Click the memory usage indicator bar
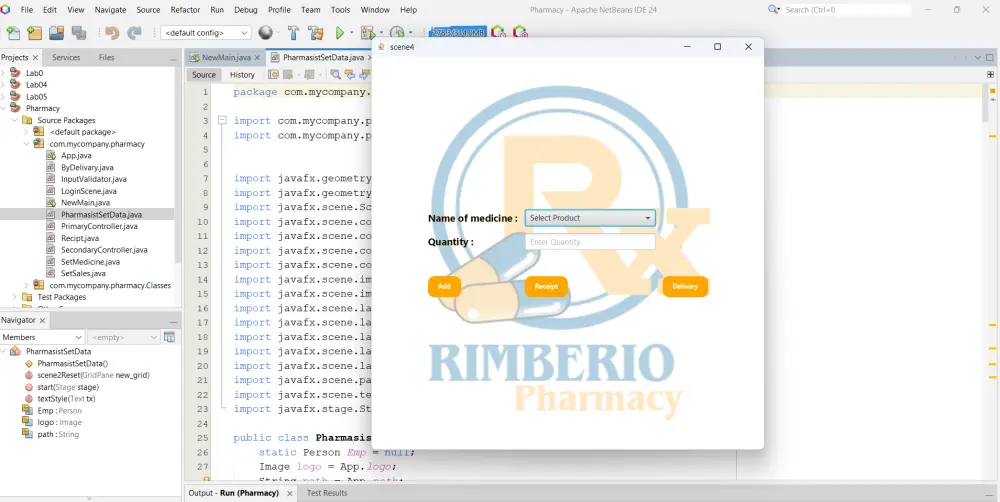Image resolution: width=1000 pixels, height=502 pixels. [x=457, y=33]
